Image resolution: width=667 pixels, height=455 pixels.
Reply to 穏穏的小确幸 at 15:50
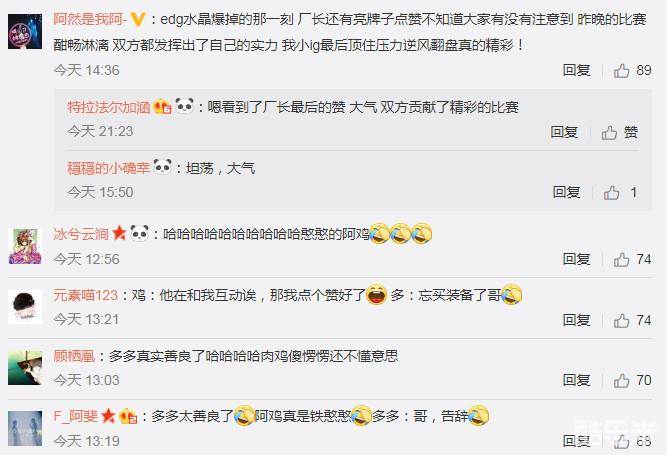(566, 192)
